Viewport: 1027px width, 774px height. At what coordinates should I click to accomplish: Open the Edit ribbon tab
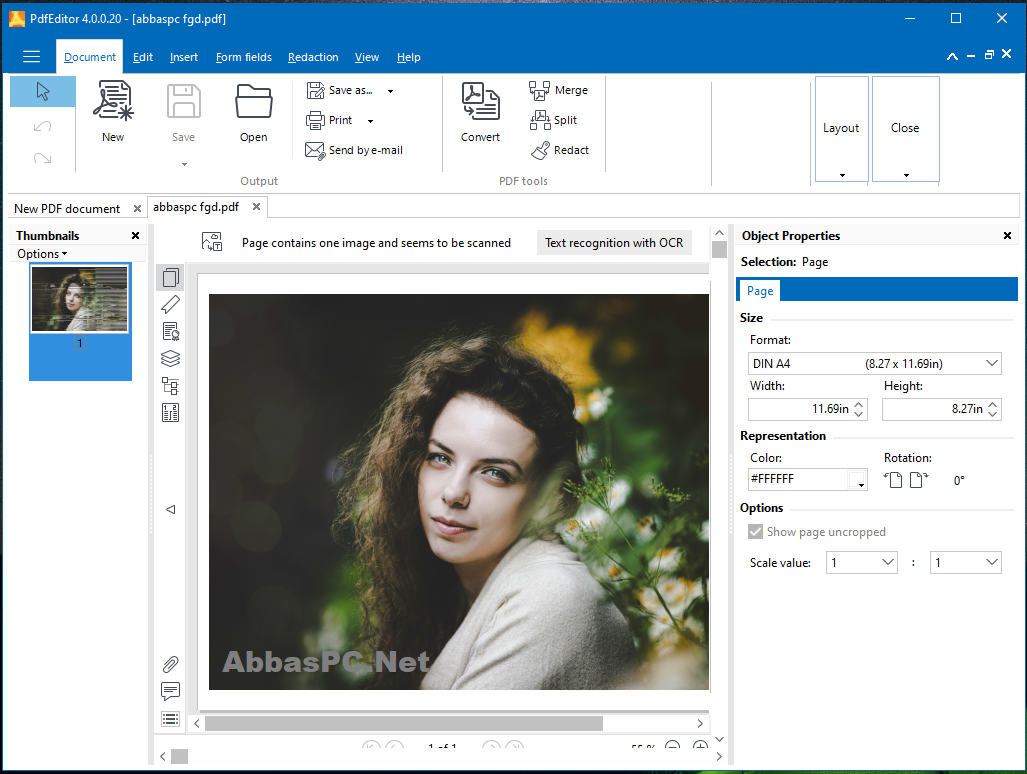tap(143, 57)
